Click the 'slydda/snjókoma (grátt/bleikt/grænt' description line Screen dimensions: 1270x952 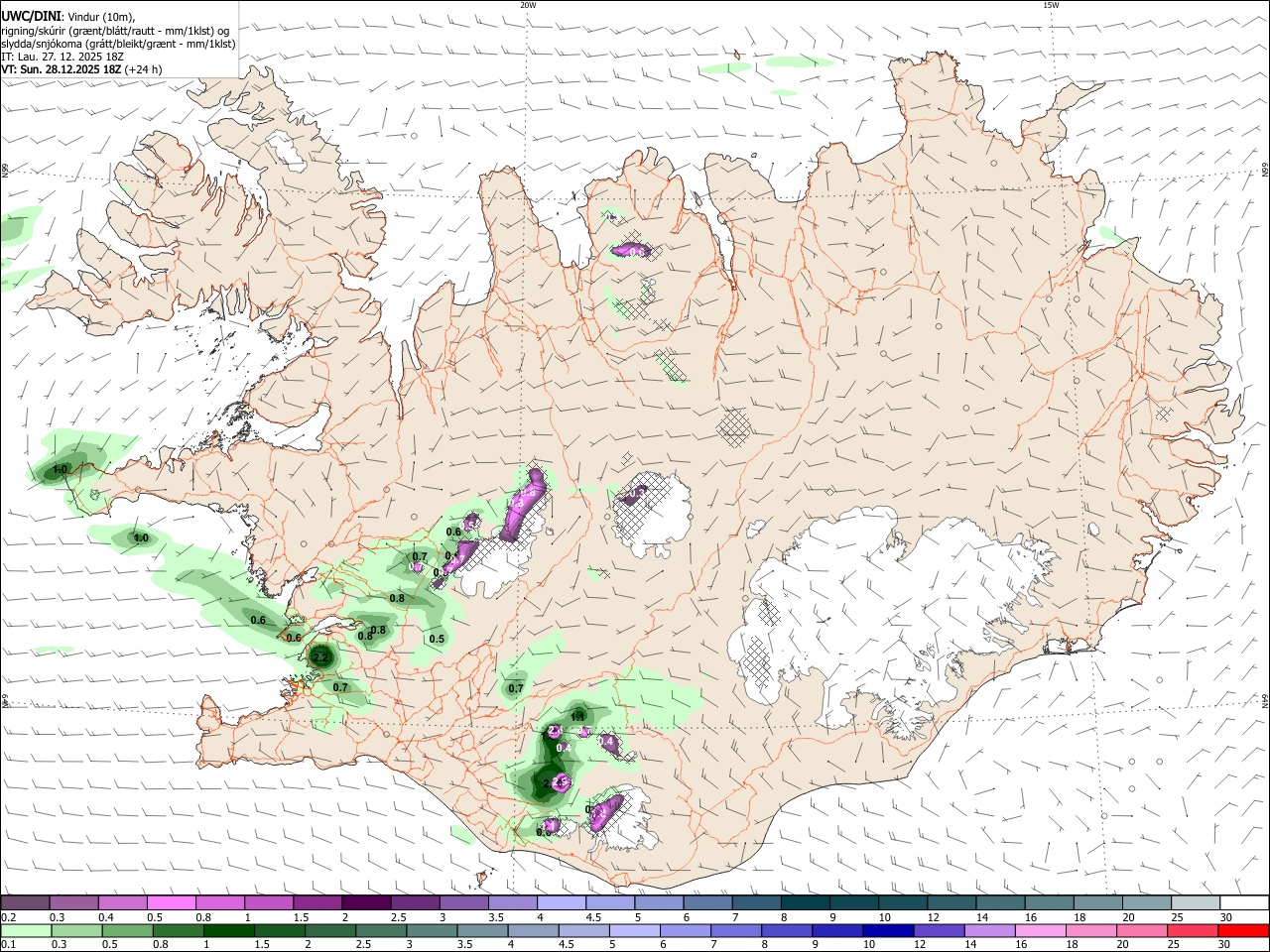tap(118, 44)
